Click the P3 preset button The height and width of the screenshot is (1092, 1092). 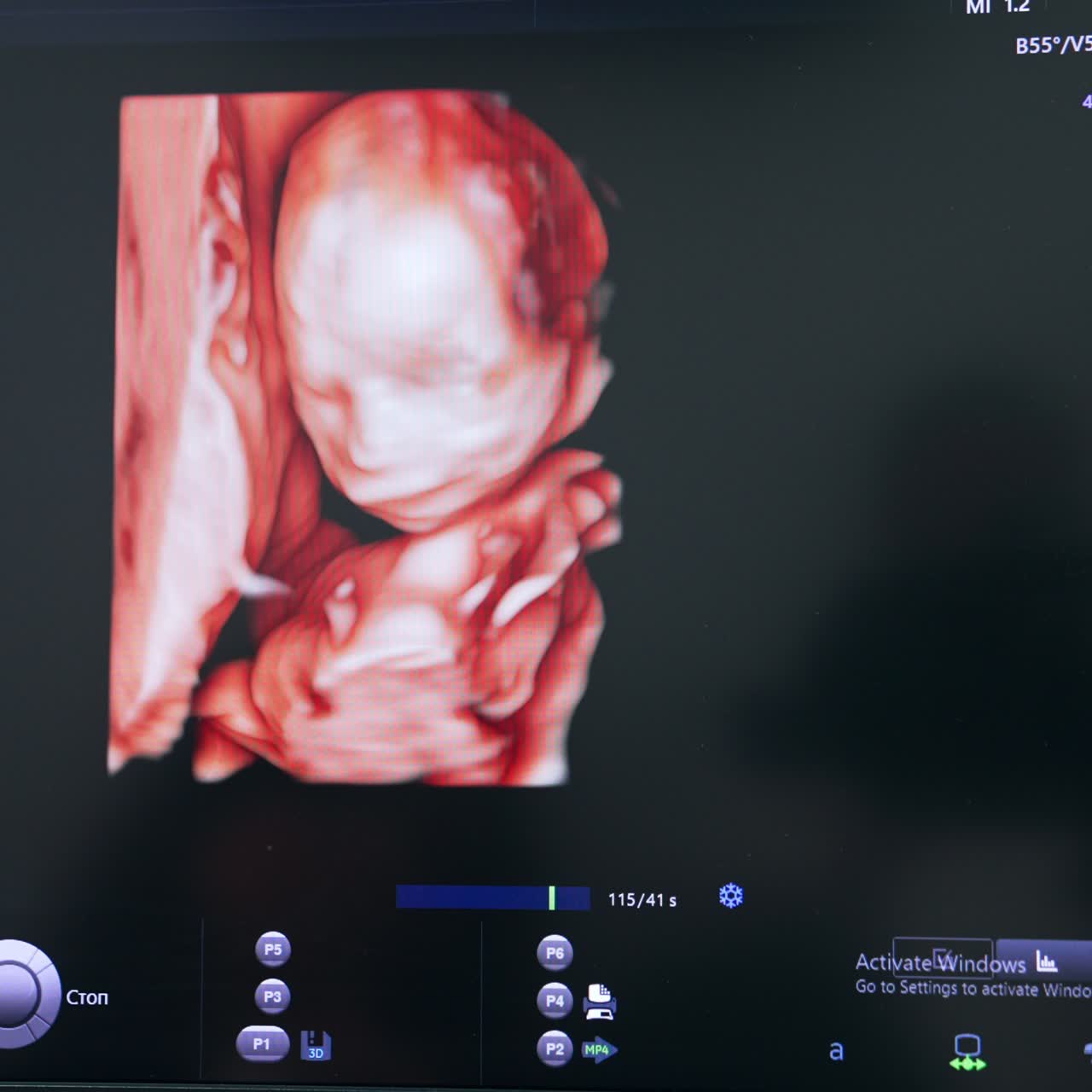pyautogui.click(x=273, y=996)
